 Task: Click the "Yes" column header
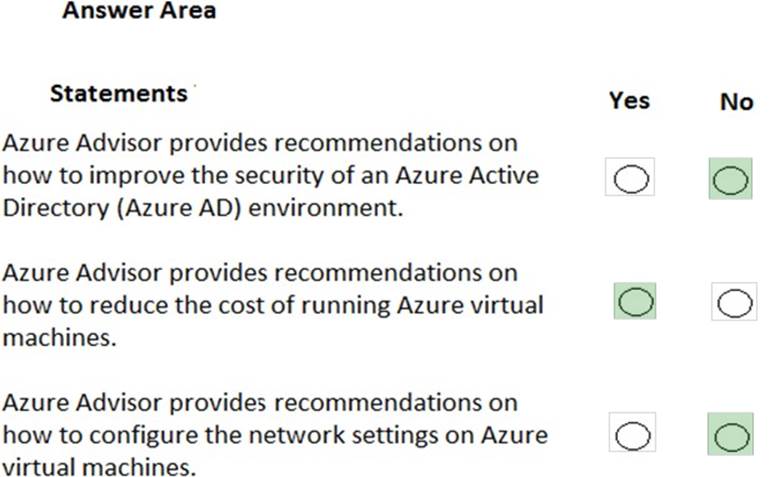(629, 101)
